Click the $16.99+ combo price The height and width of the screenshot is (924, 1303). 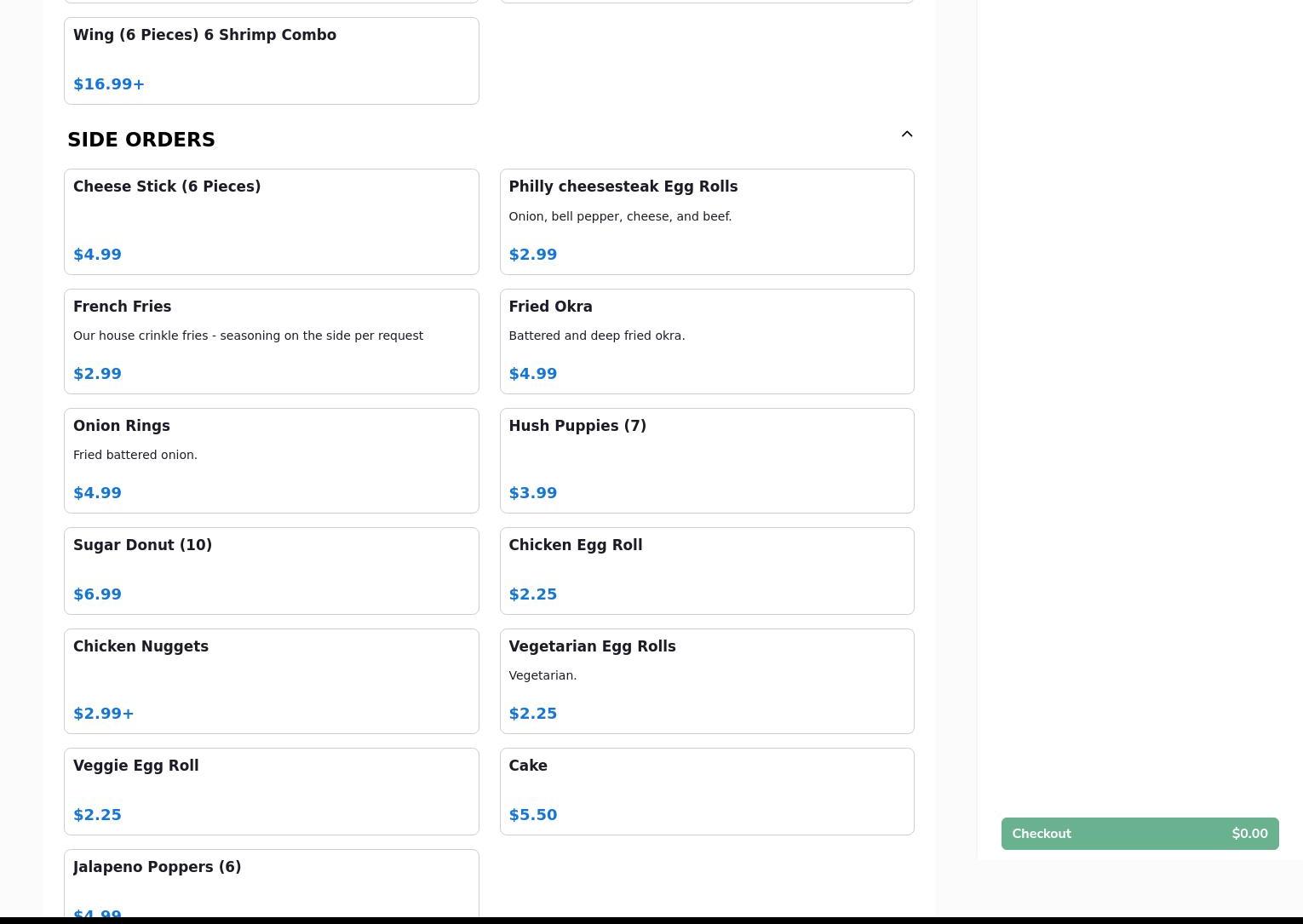pos(109,84)
